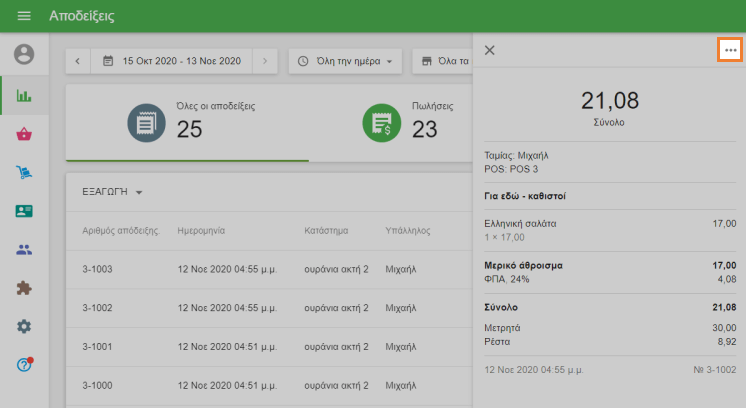Open the Inventory management cart icon

24,173
